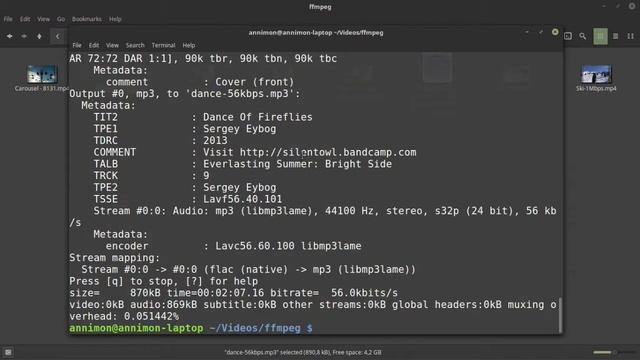Close the ffmpeg file manager window
The image size is (640, 360).
pos(632,6)
